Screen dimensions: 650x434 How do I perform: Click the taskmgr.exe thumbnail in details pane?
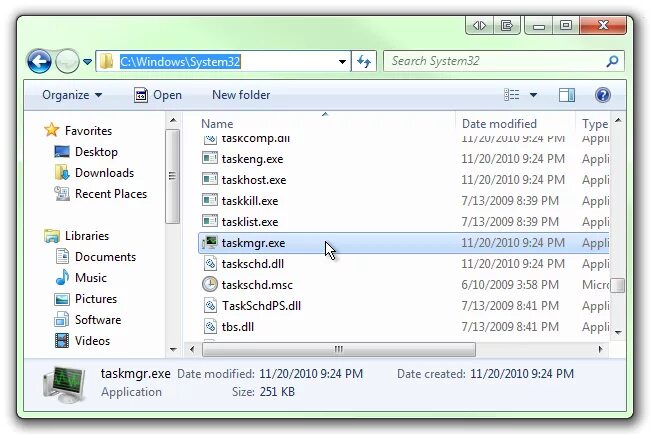click(x=64, y=384)
